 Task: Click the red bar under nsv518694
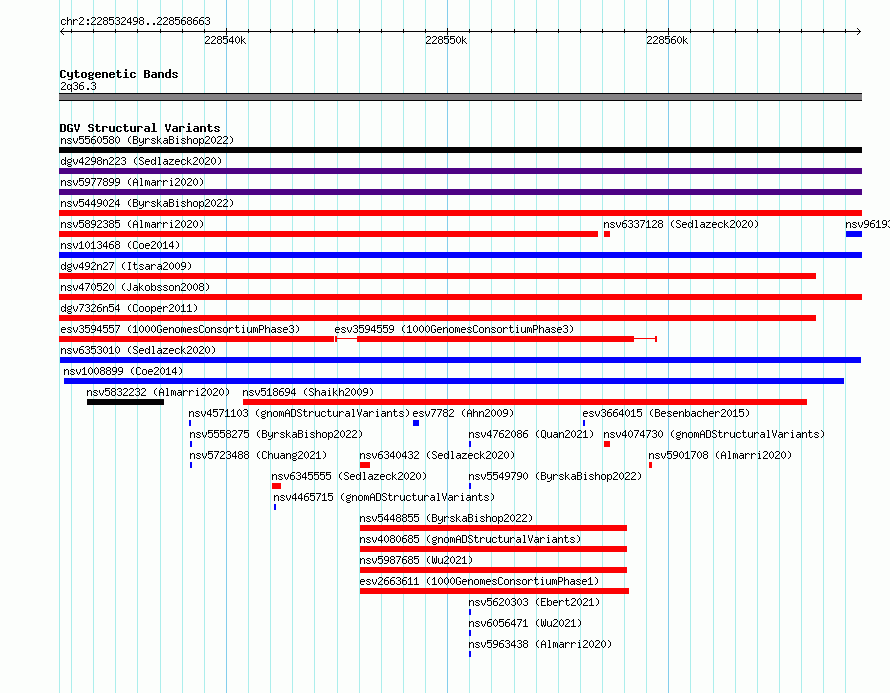click(525, 402)
